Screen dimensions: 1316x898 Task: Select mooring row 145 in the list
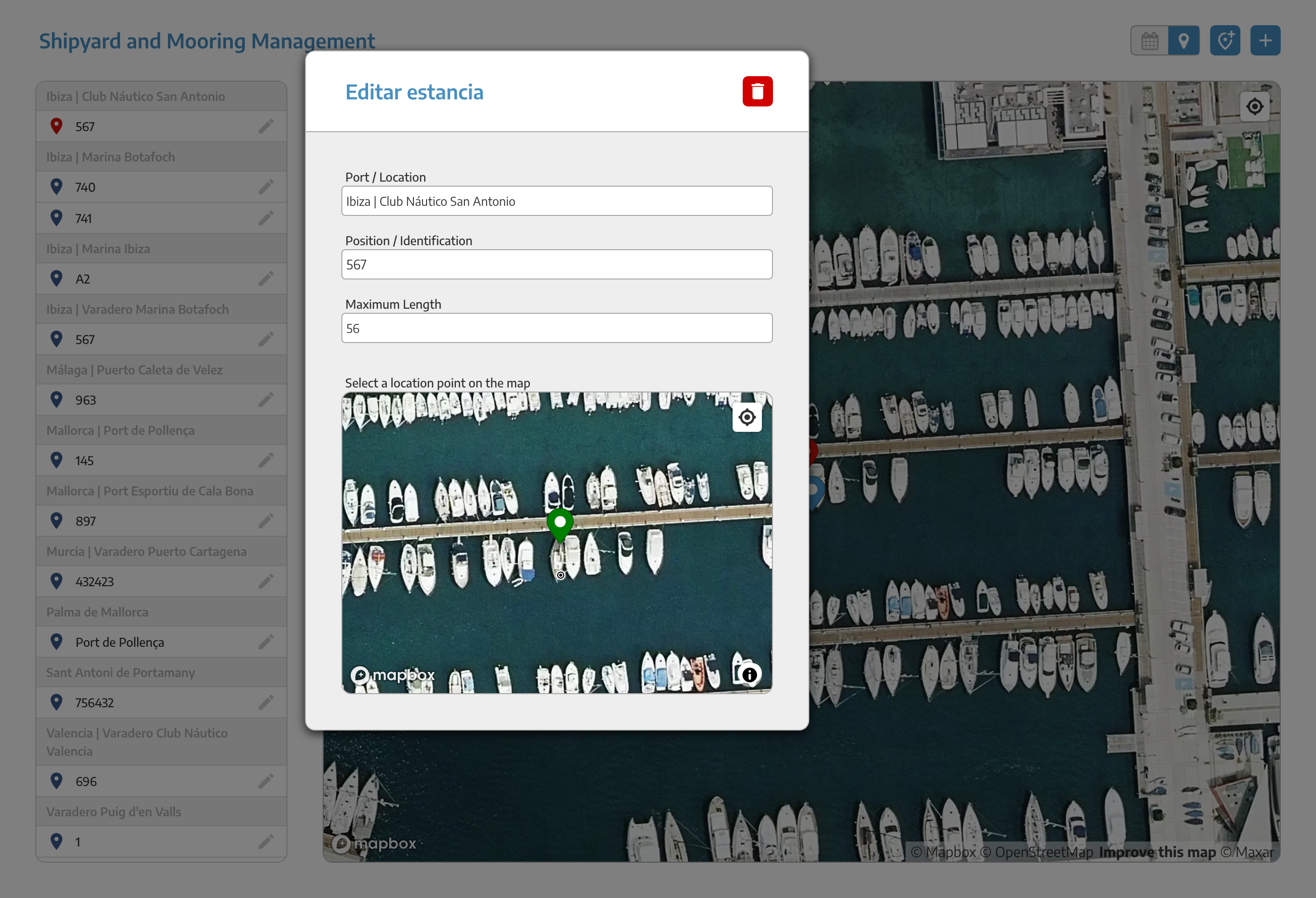point(161,461)
